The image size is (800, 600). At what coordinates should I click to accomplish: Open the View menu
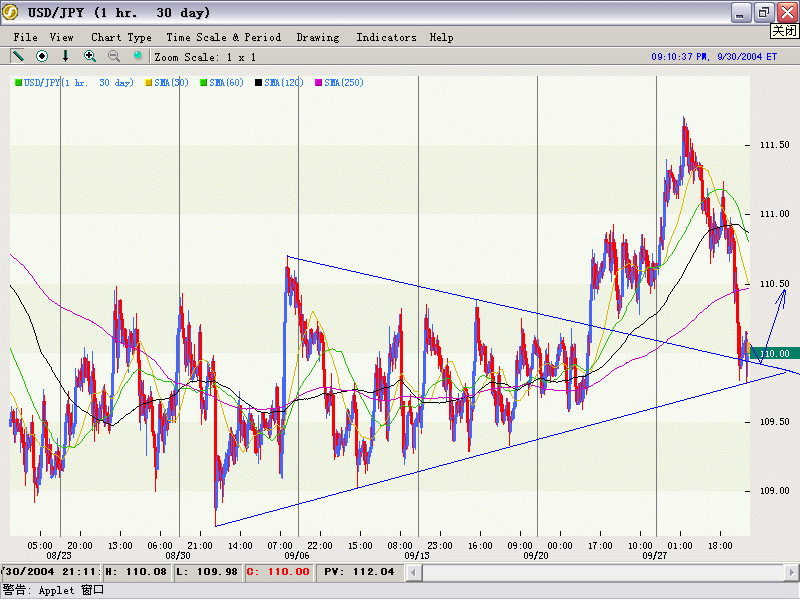point(61,37)
